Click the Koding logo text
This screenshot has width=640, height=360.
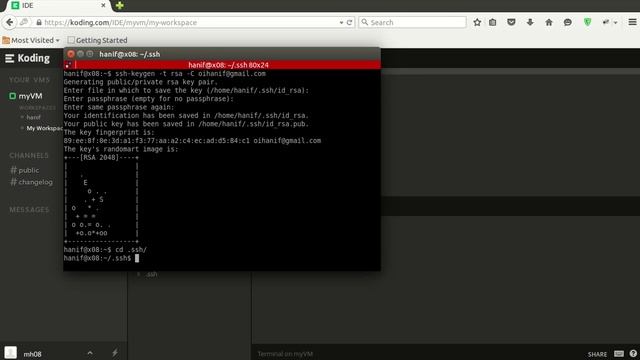coord(33,58)
